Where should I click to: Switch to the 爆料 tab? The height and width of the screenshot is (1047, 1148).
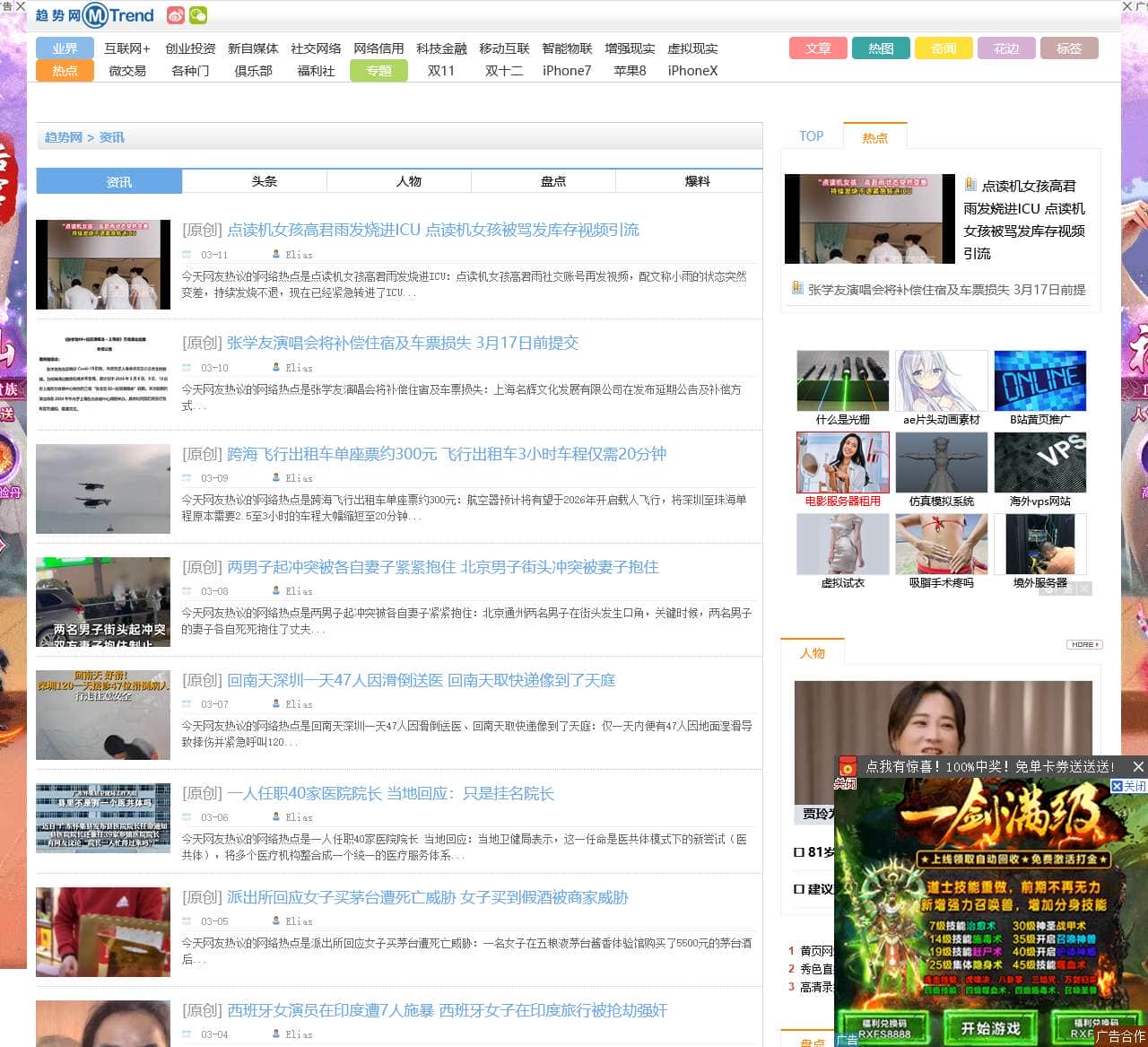pos(697,181)
